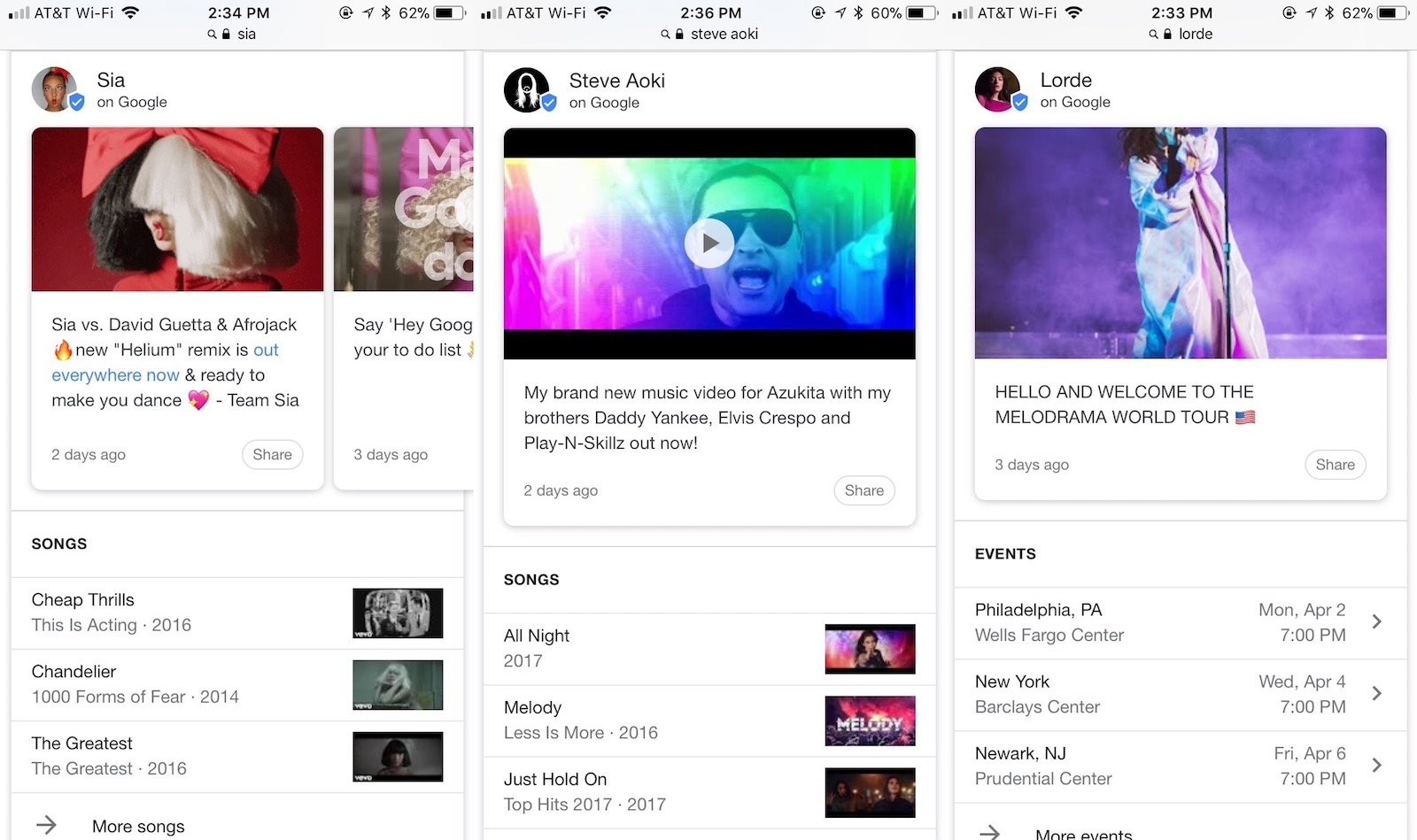Open Newark, NJ event details chevron

[1376, 766]
